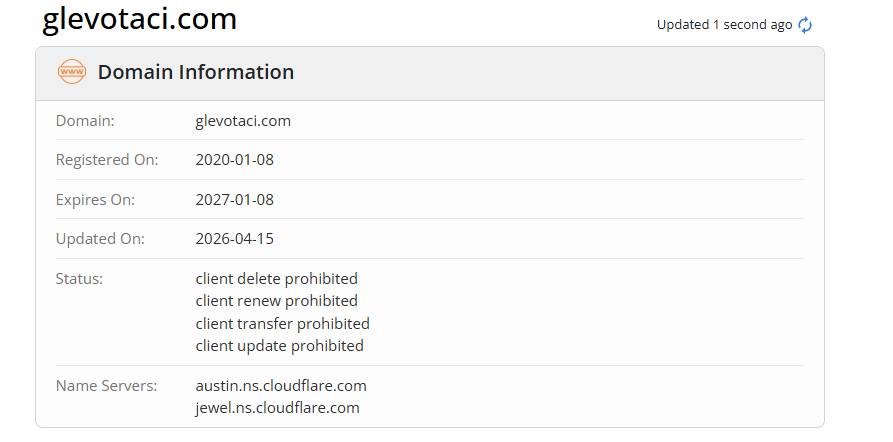The width and height of the screenshot is (893, 442).
Task: Click "client delete prohibited" status
Action: [x=276, y=279]
